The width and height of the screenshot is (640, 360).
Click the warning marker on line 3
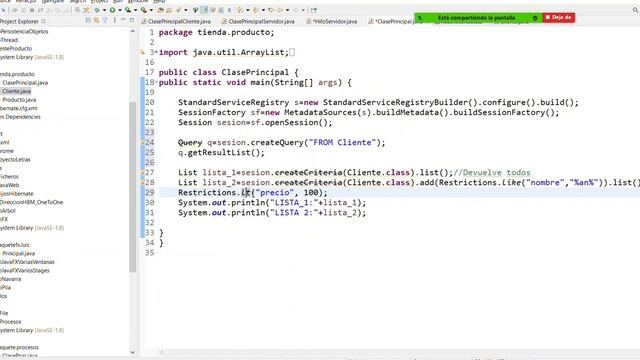click(x=142, y=52)
